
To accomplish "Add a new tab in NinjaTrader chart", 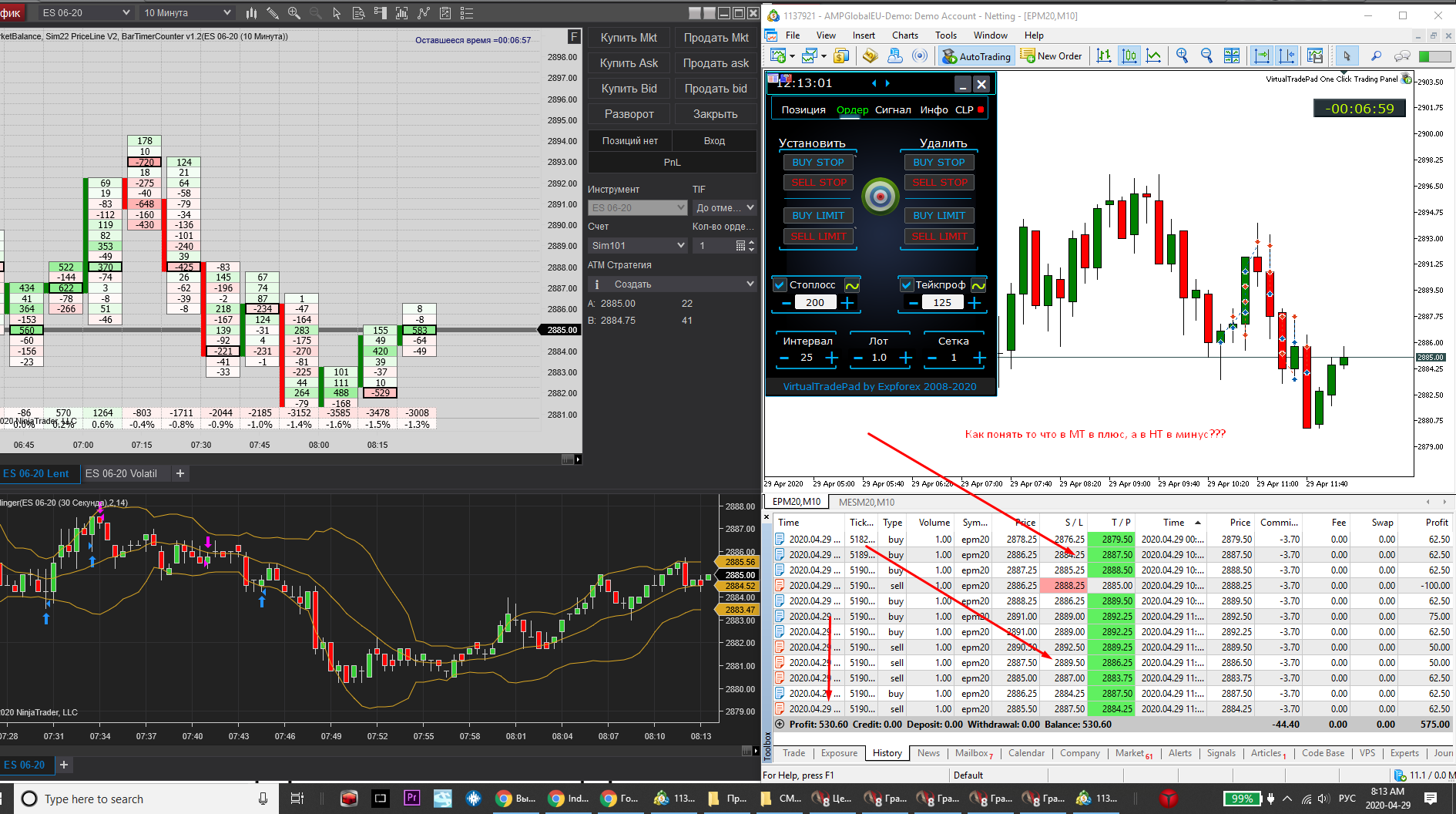I will pos(180,473).
